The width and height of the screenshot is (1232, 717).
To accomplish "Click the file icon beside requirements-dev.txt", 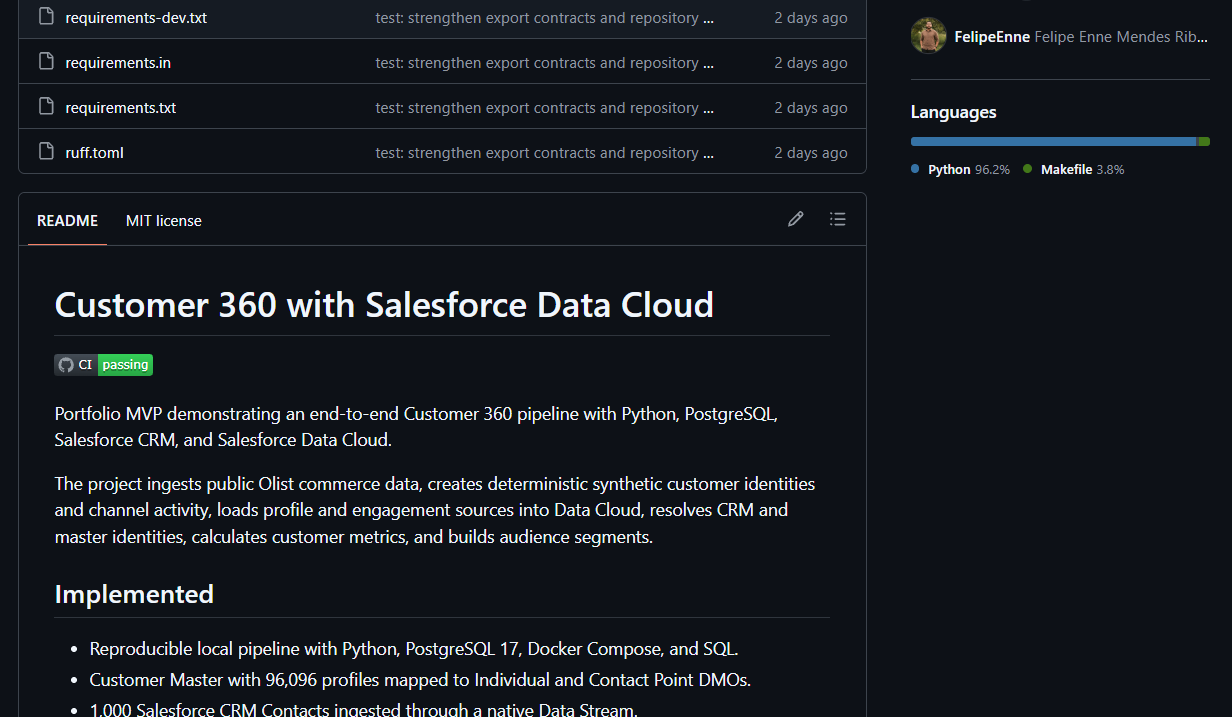I will (x=46, y=17).
